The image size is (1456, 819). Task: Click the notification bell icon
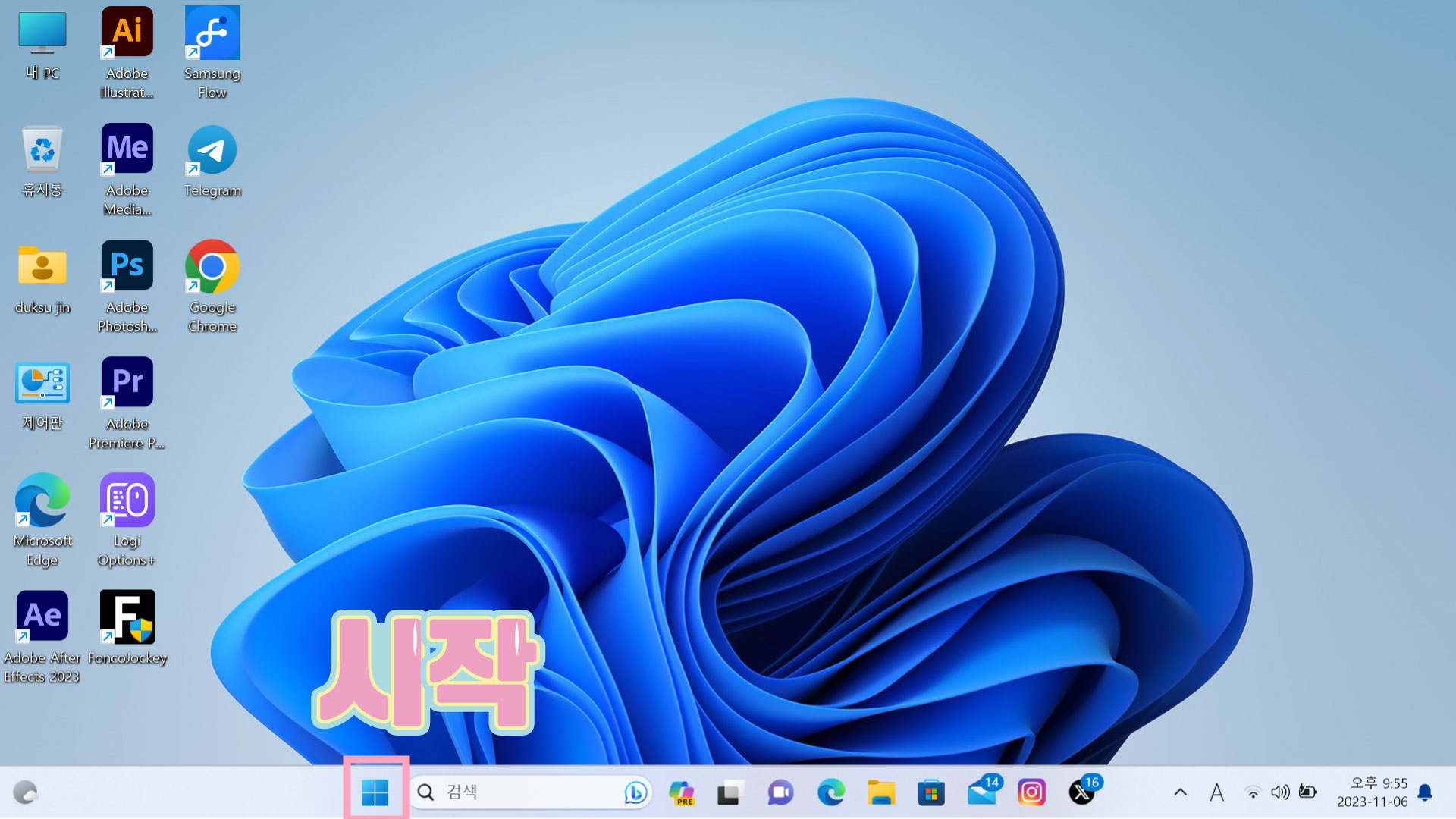tap(1426, 792)
